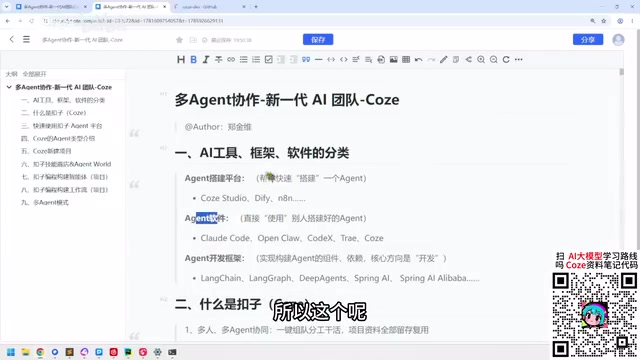Click the line 'Claude Code、Open Claw、CodeX、Trae、Coze'

[x=292, y=238]
